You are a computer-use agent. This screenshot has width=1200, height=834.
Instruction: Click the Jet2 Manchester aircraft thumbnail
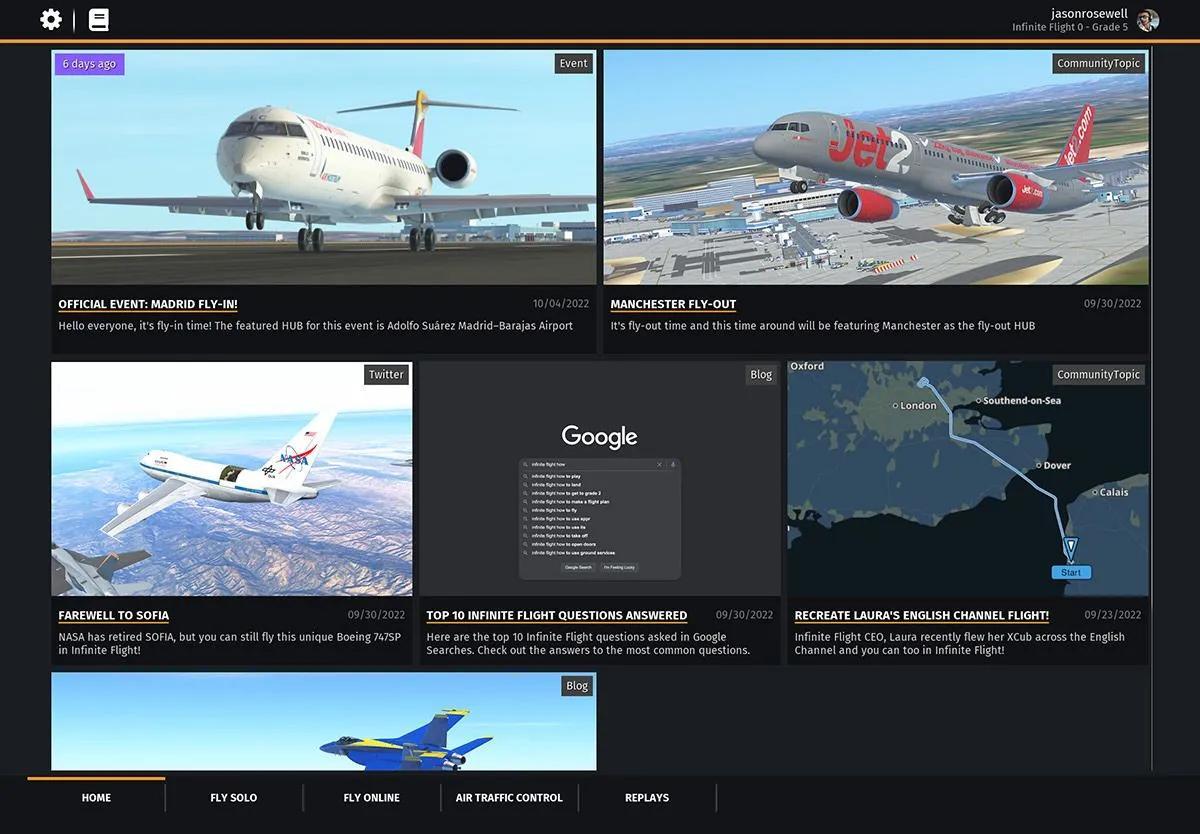[876, 168]
